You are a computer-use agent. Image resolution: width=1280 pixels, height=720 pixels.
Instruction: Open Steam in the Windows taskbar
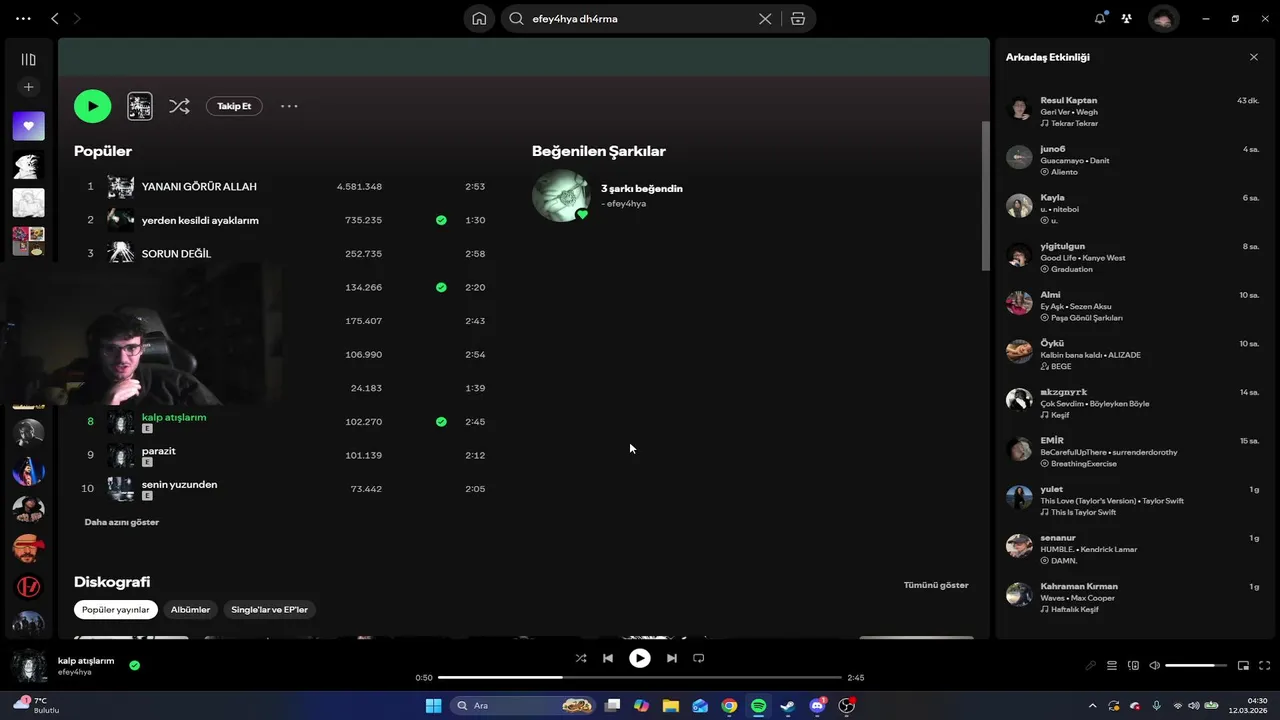pos(788,706)
